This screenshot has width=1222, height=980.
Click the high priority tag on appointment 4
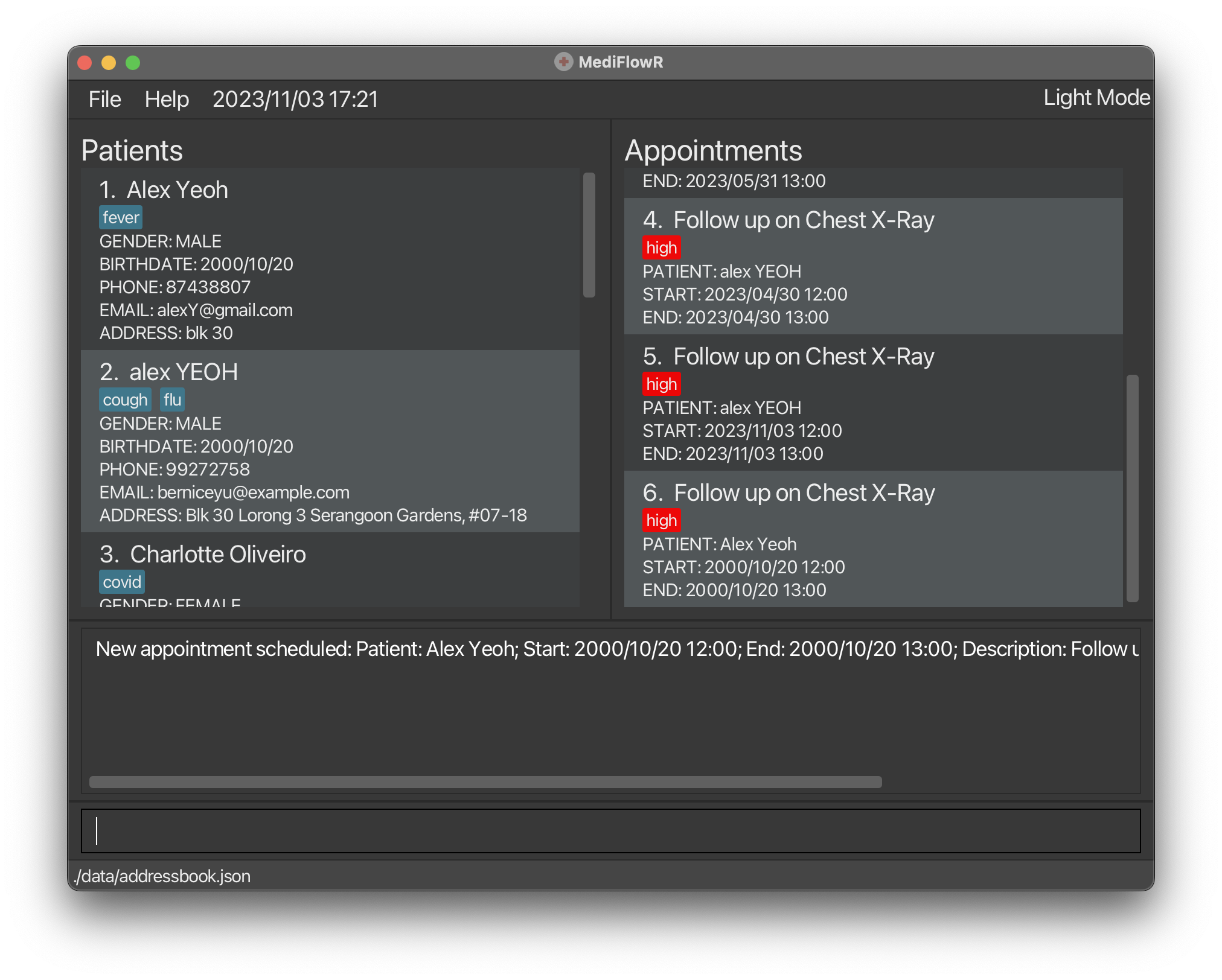click(x=661, y=247)
